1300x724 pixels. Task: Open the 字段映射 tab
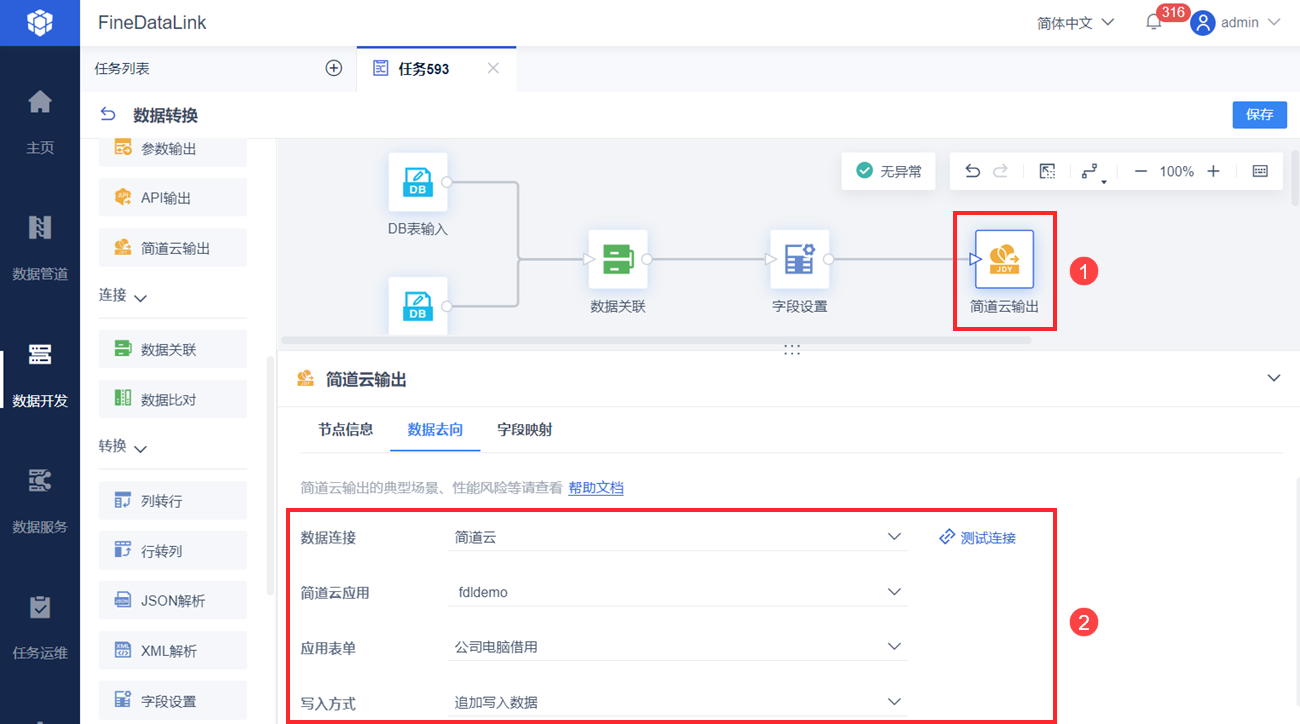(x=525, y=430)
